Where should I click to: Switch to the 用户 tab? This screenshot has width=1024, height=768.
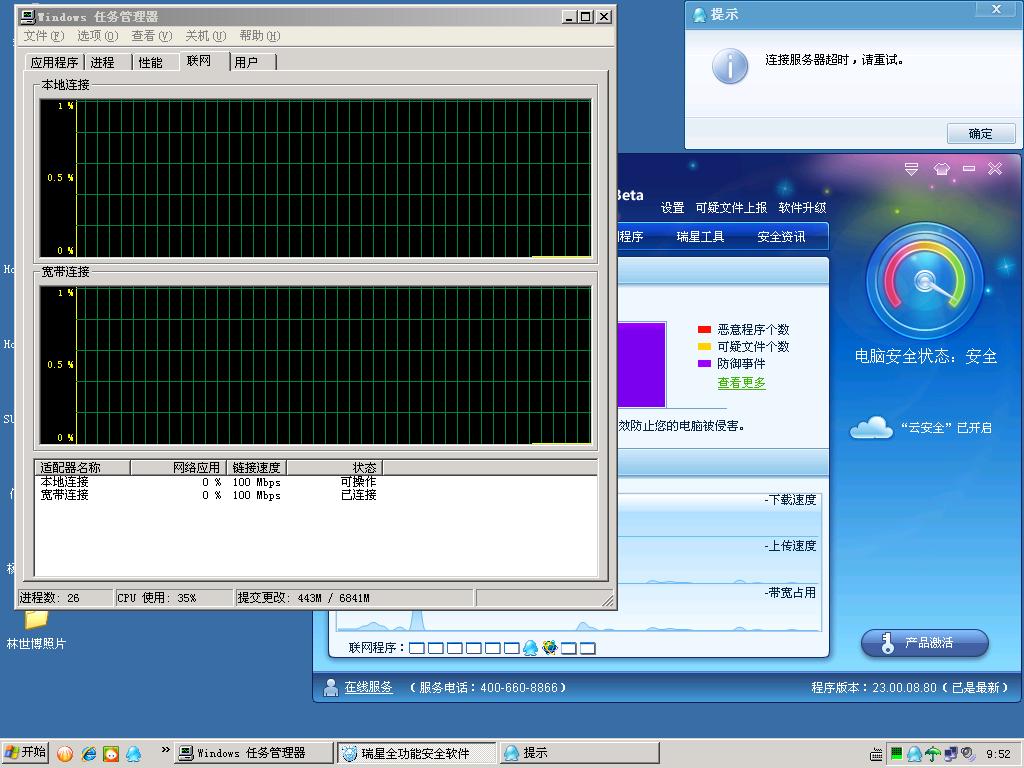click(253, 62)
